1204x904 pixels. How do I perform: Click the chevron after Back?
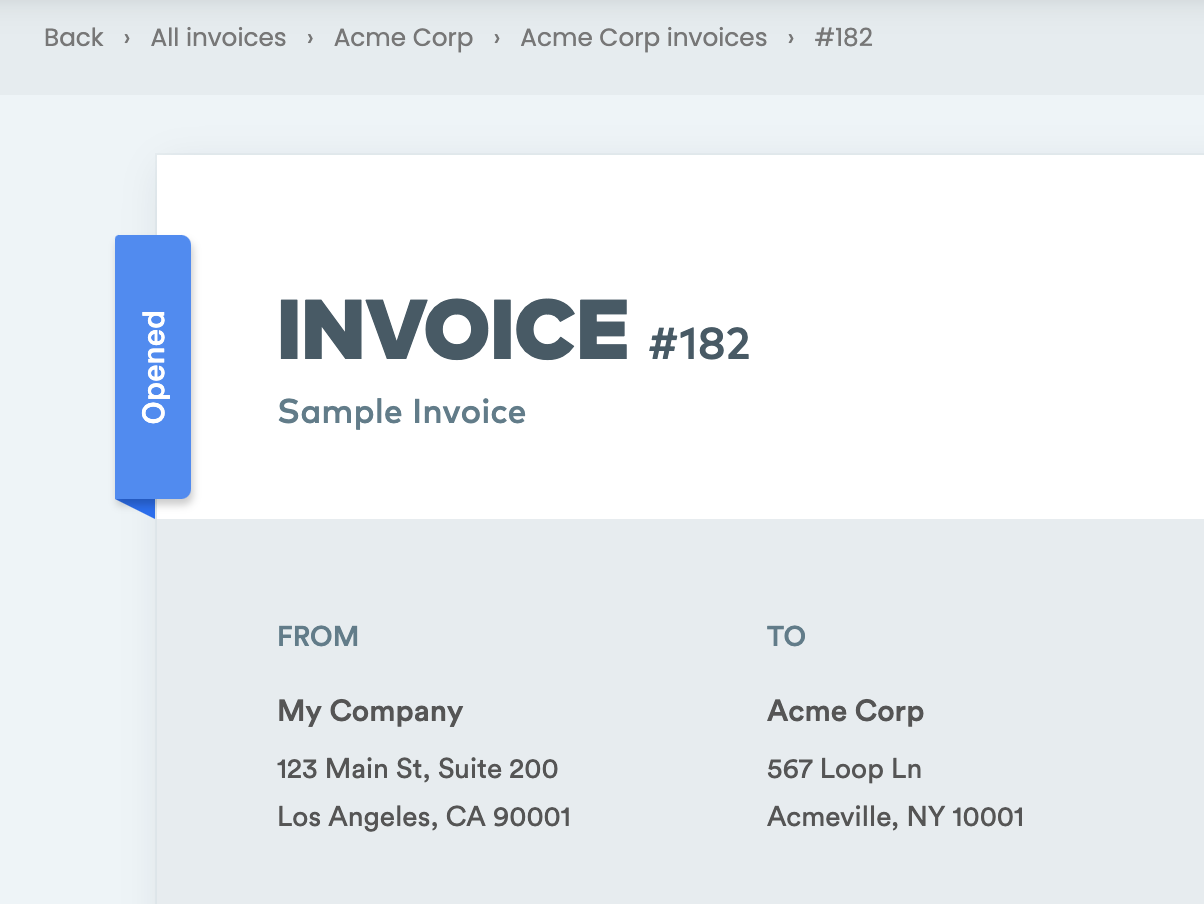click(125, 37)
